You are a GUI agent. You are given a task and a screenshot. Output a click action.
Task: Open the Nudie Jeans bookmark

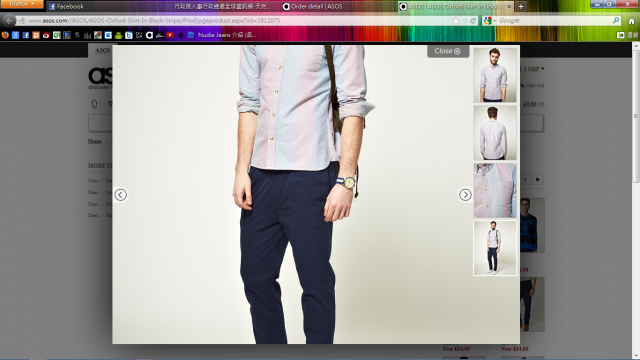(222, 35)
